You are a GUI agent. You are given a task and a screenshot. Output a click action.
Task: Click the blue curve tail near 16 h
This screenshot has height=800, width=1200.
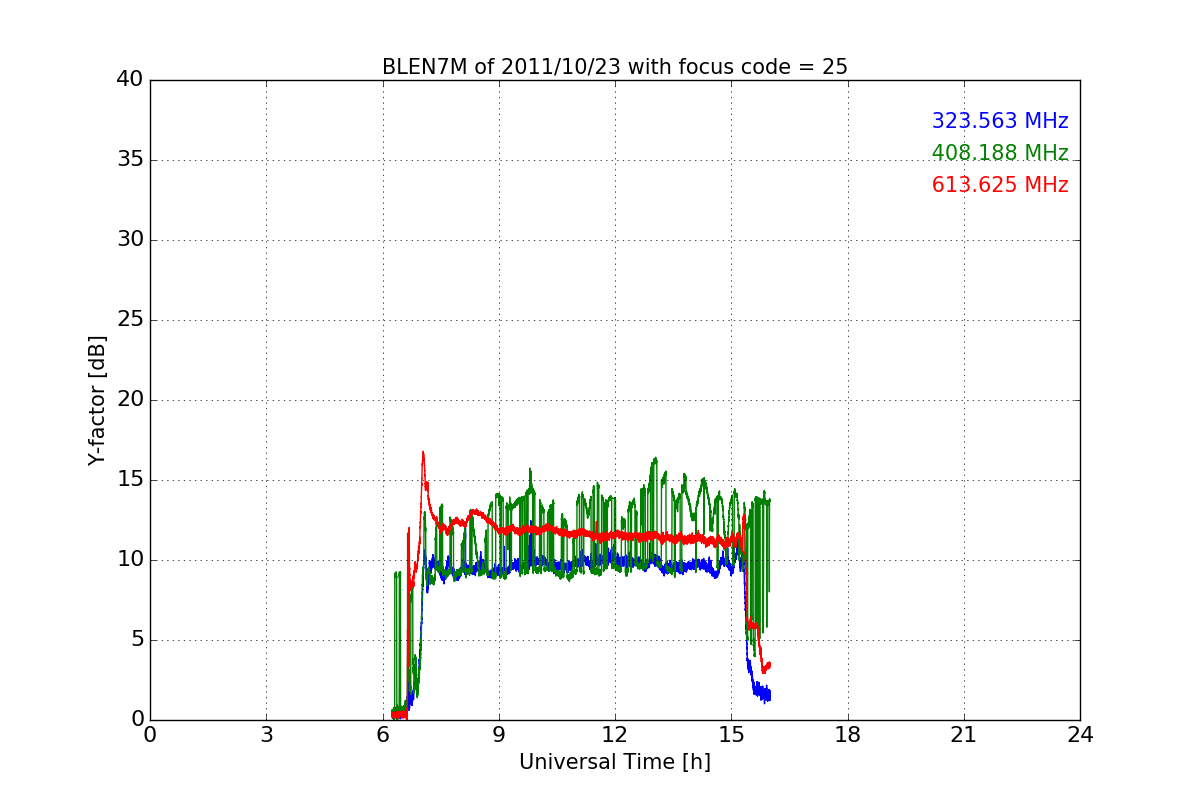coord(762,692)
